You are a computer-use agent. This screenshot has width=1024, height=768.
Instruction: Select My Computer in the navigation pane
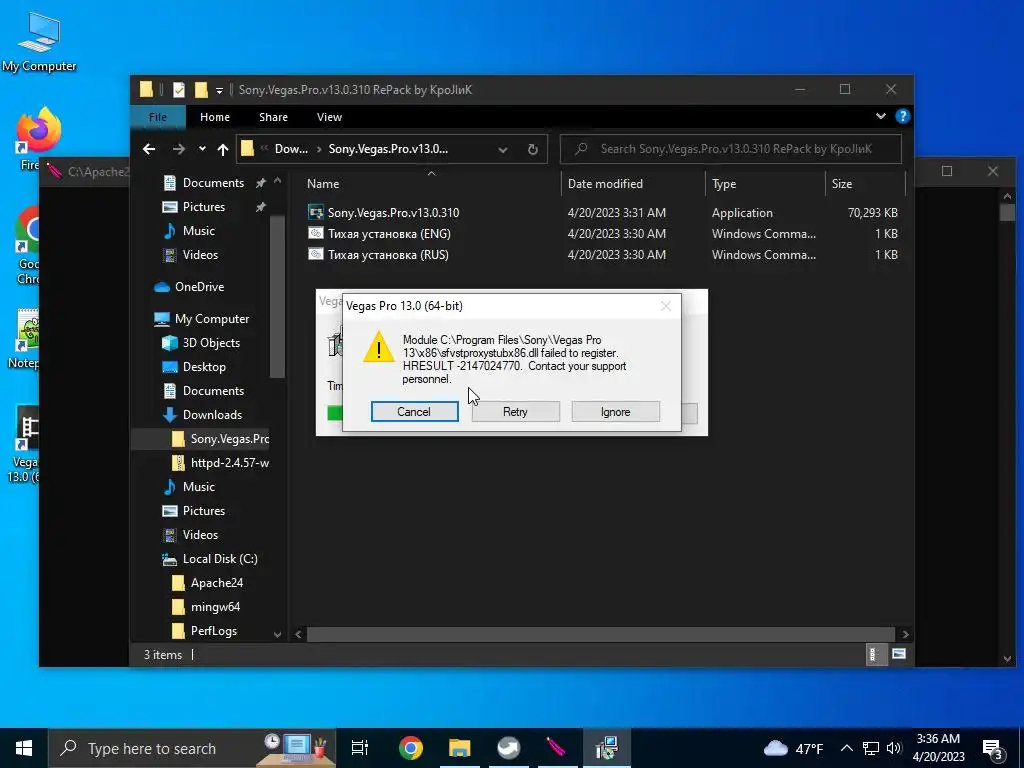[212, 319]
